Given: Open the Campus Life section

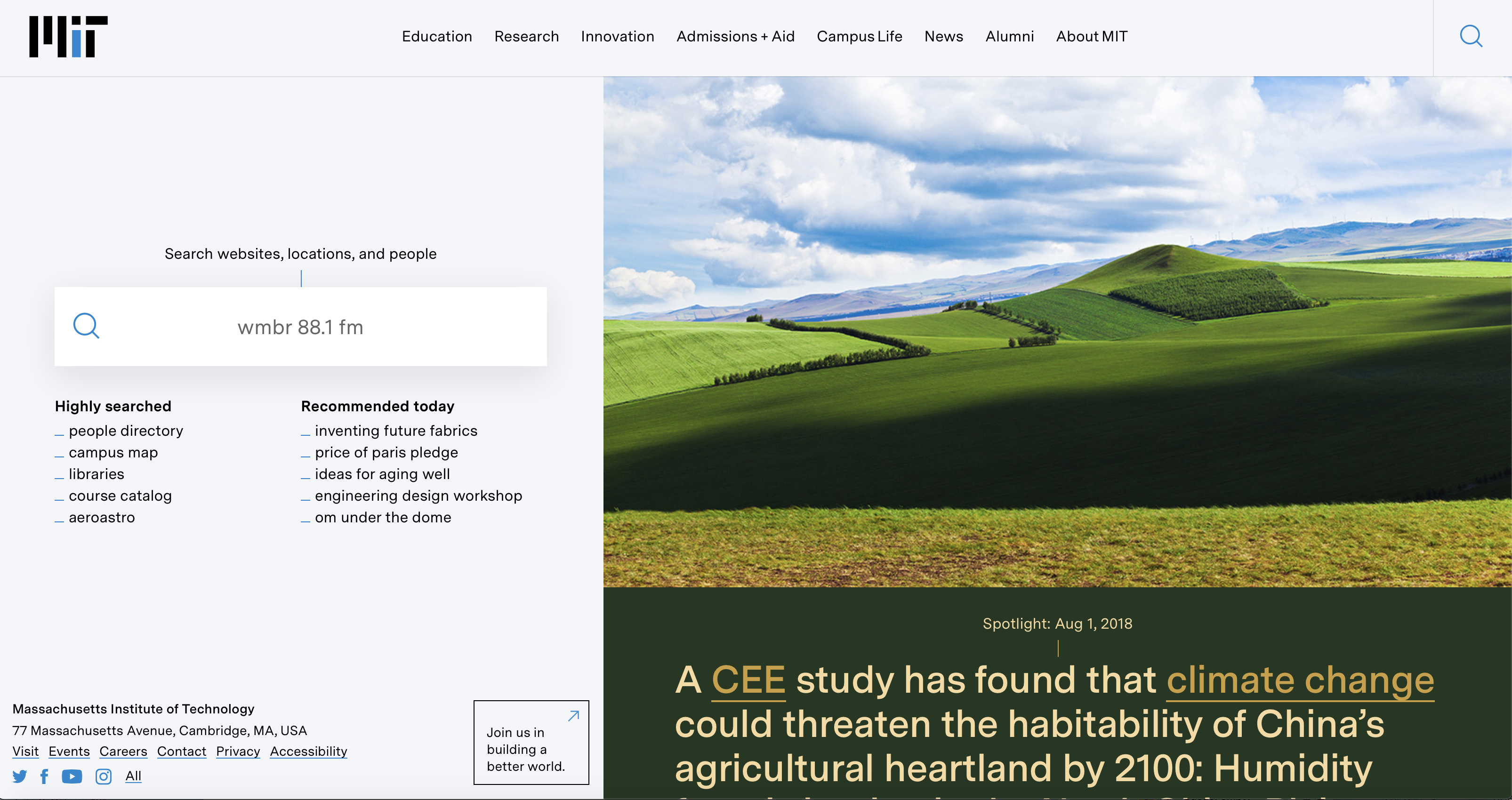Looking at the screenshot, I should [859, 36].
